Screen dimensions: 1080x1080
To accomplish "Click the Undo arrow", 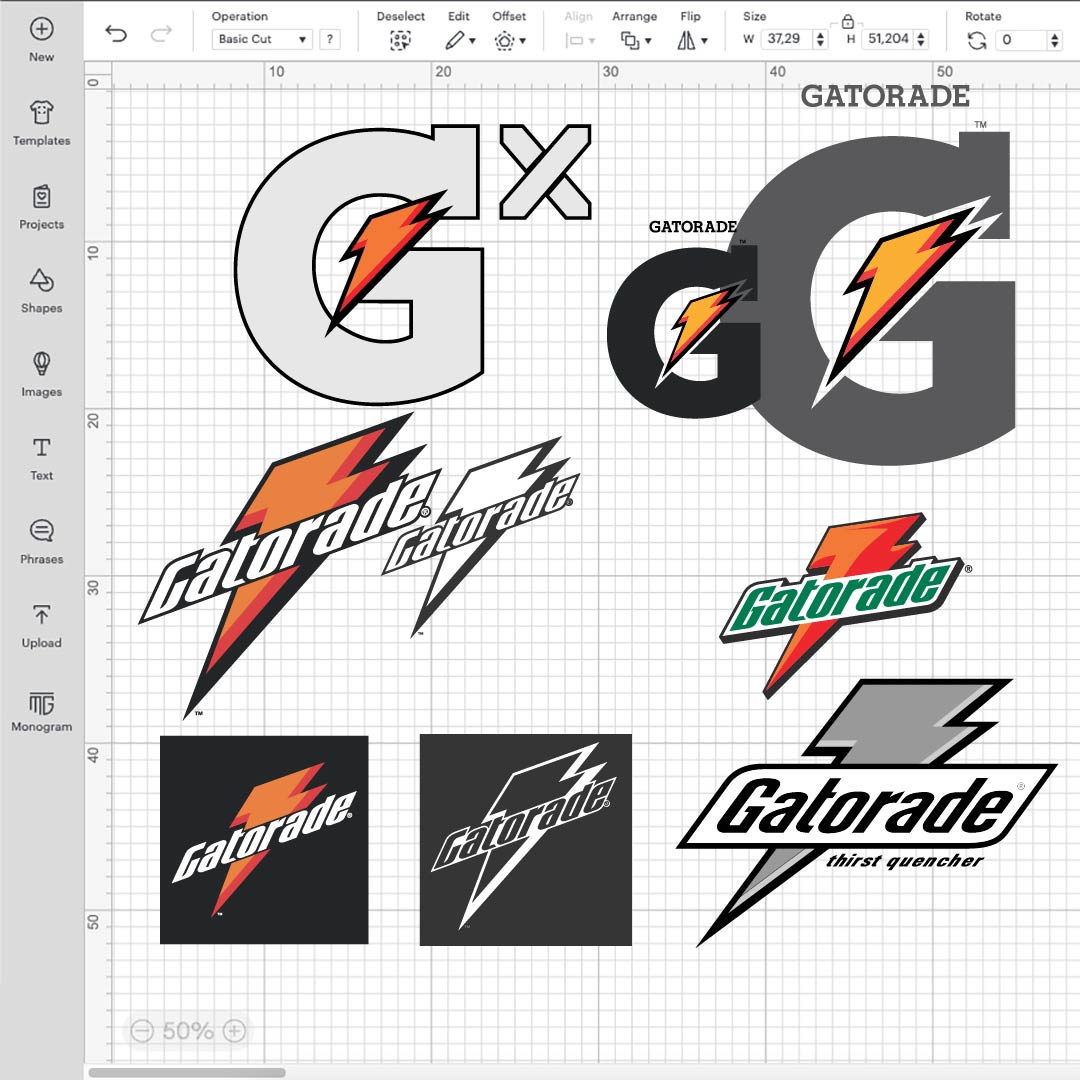I will point(115,33).
